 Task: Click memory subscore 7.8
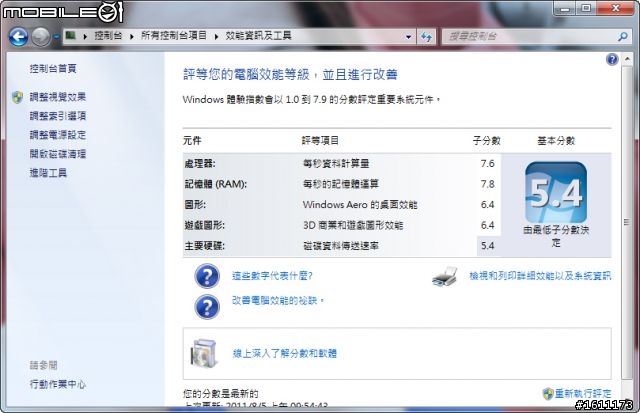coord(488,184)
